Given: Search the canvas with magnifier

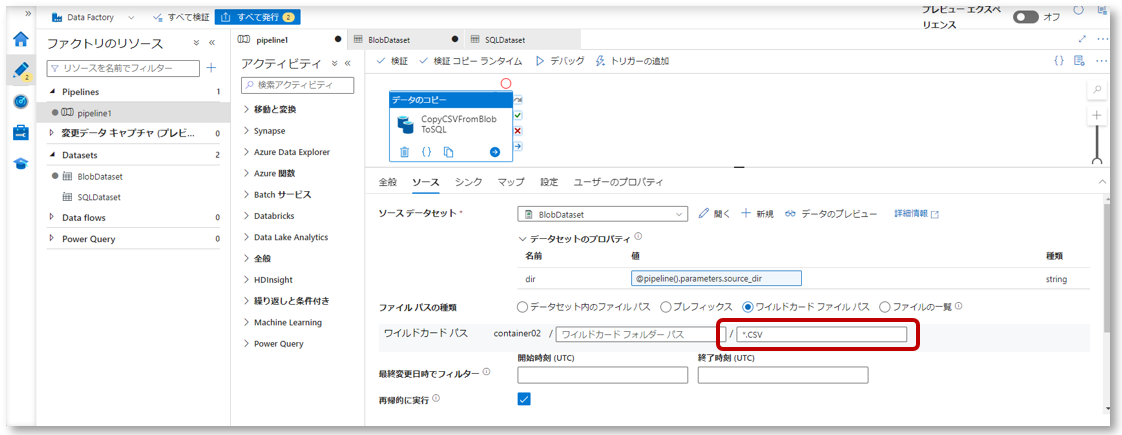Looking at the screenshot, I should pyautogui.click(x=1097, y=89).
